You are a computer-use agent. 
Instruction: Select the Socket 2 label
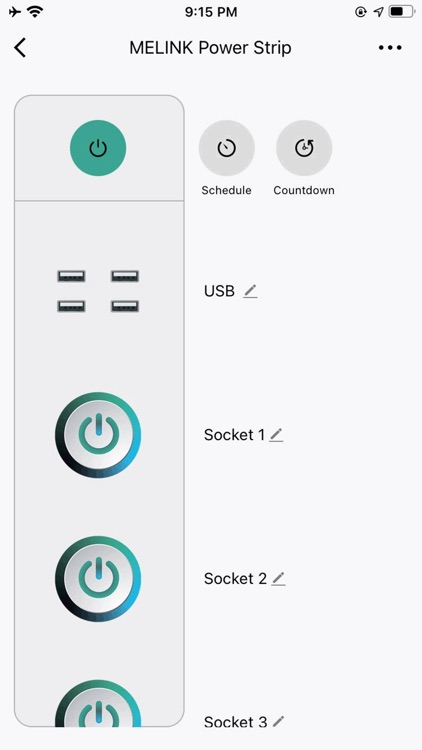235,579
